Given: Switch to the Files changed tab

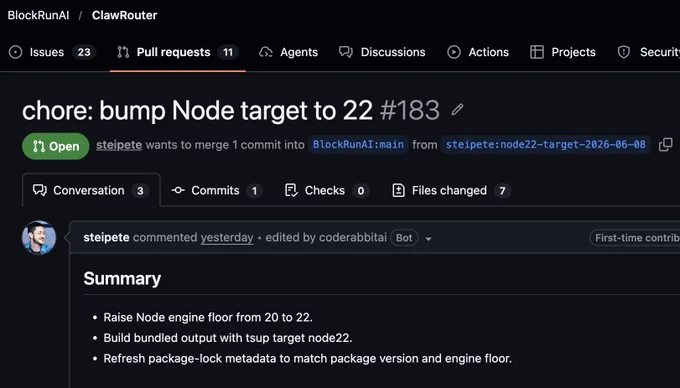Looking at the screenshot, I should (x=451, y=190).
